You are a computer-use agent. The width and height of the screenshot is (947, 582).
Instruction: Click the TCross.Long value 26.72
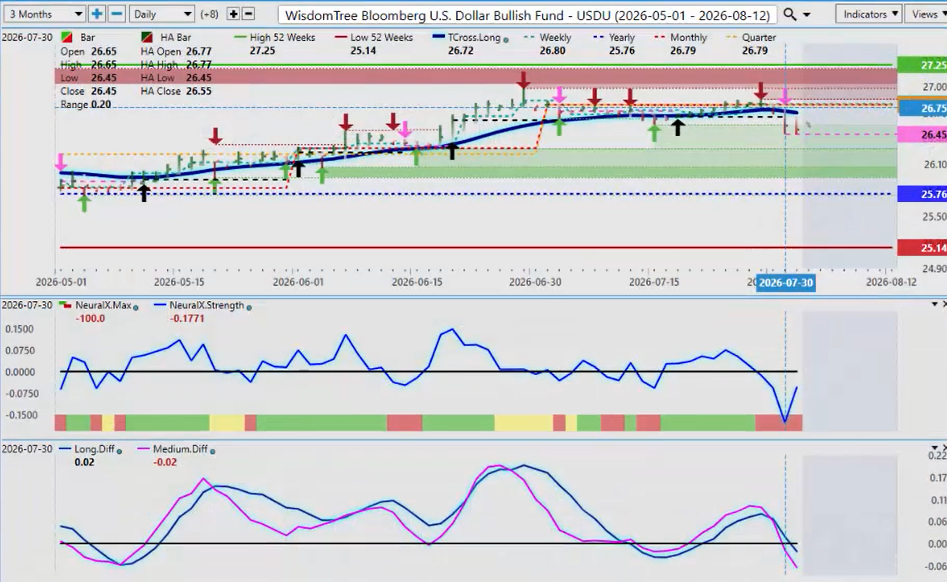[460, 51]
